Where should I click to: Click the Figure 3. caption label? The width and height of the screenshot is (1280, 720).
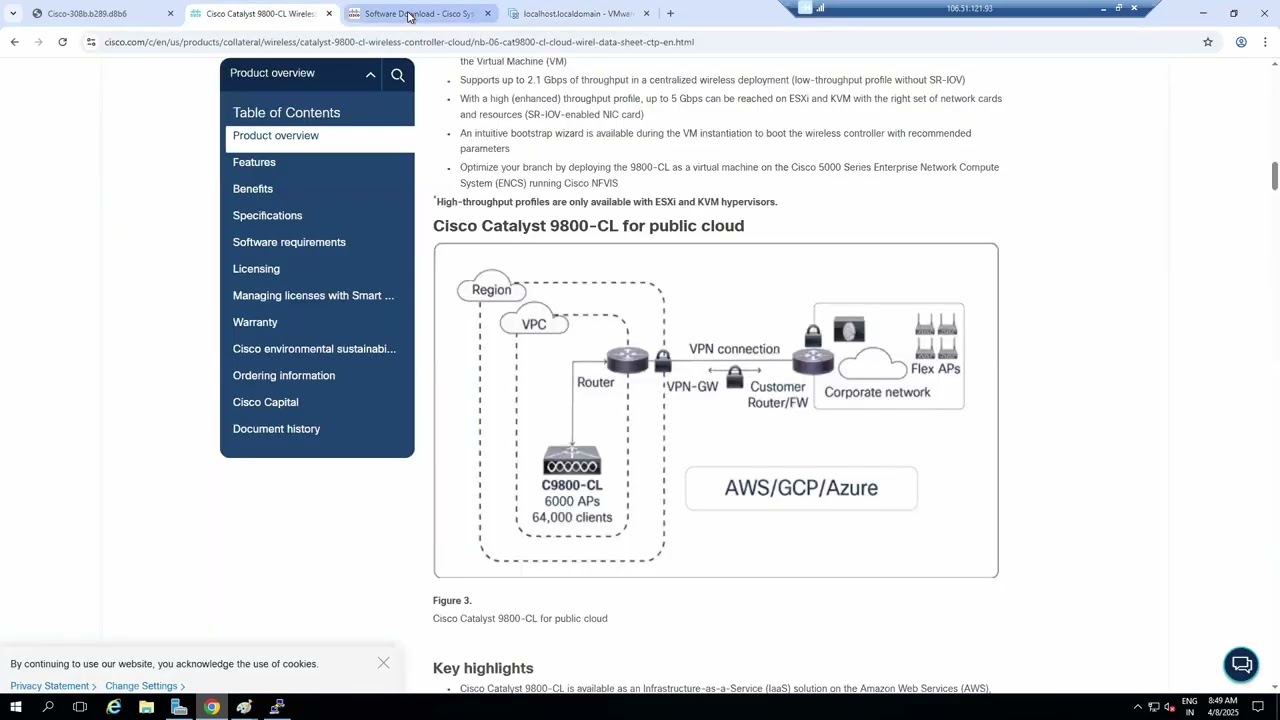pyautogui.click(x=452, y=601)
